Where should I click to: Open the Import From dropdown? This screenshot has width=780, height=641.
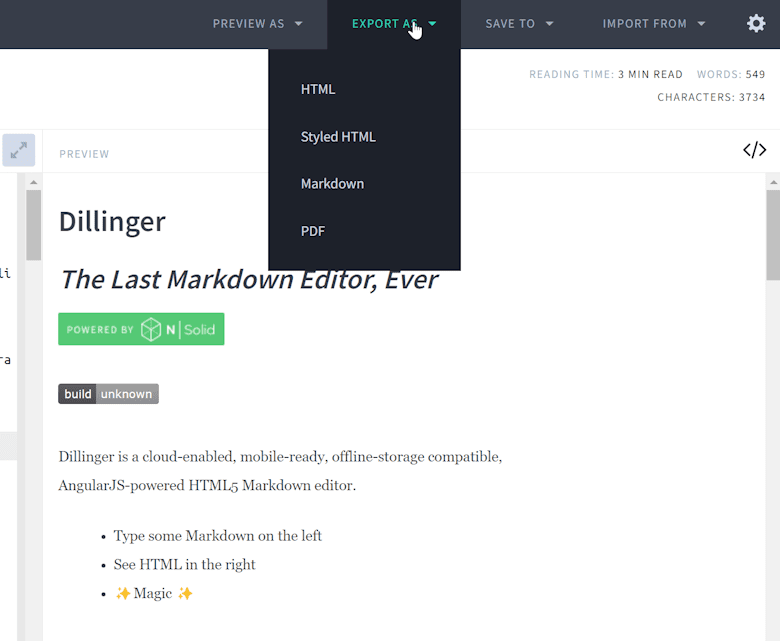coord(654,24)
